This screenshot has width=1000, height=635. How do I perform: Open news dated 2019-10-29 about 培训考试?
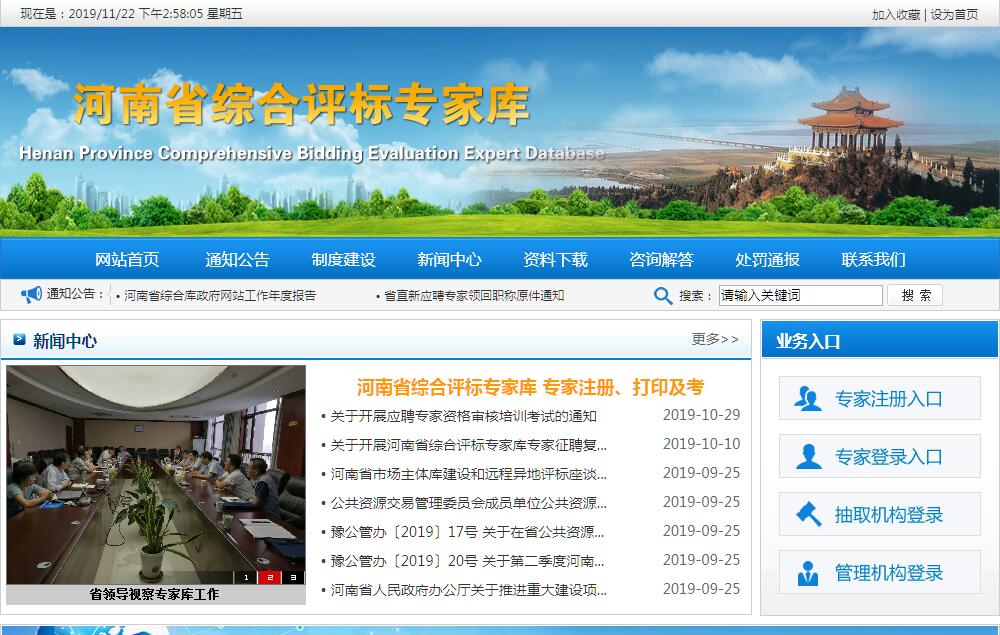(463, 416)
